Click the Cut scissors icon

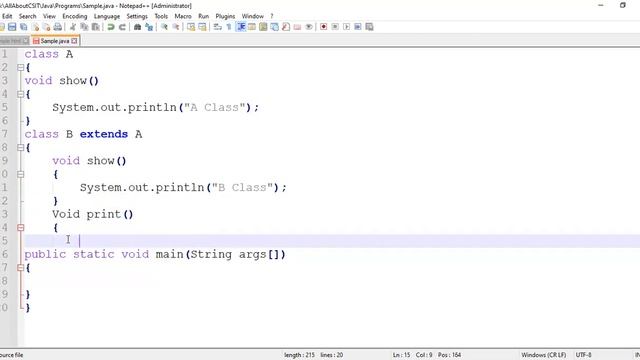(73, 27)
